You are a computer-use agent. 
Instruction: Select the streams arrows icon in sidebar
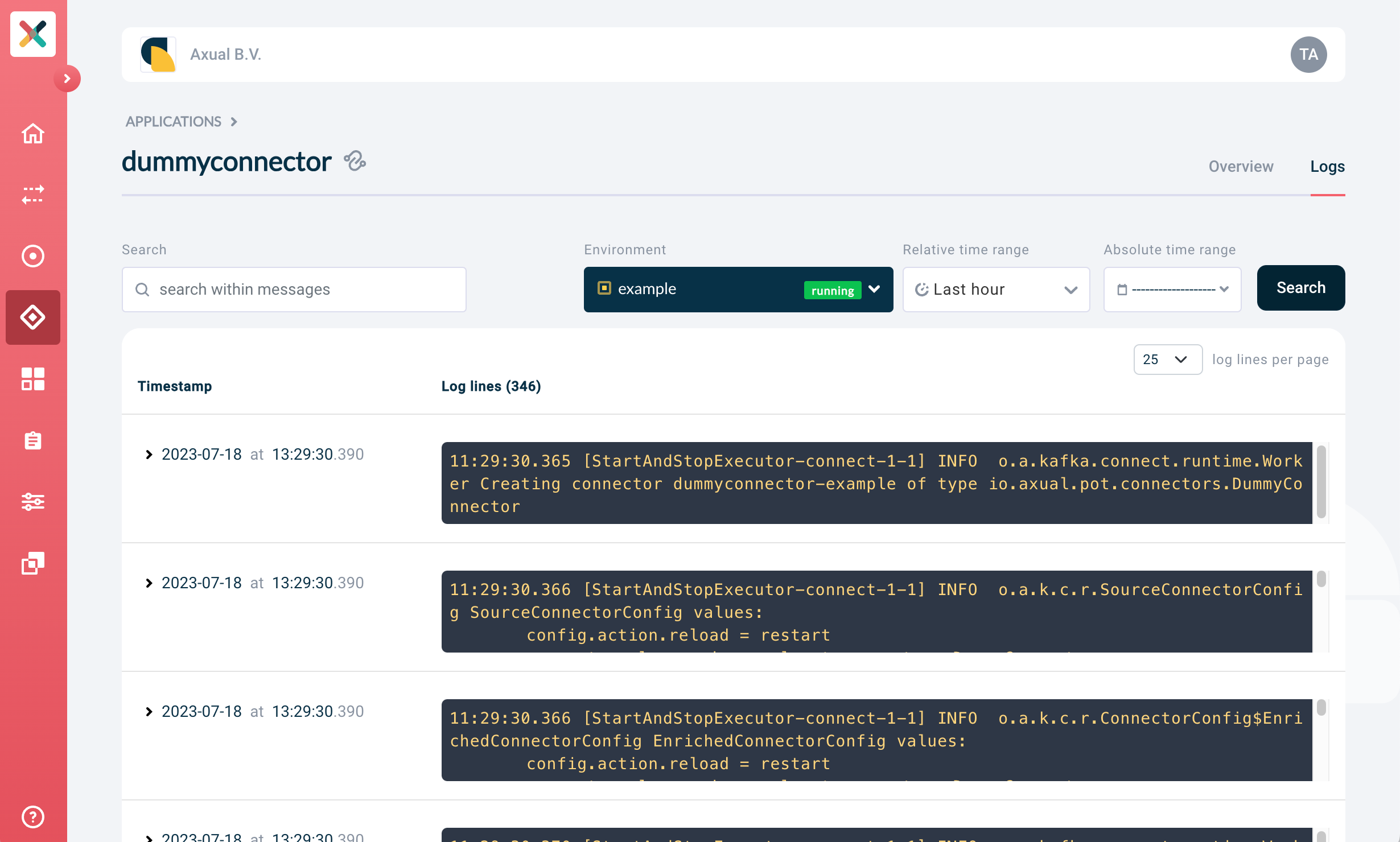tap(32, 195)
